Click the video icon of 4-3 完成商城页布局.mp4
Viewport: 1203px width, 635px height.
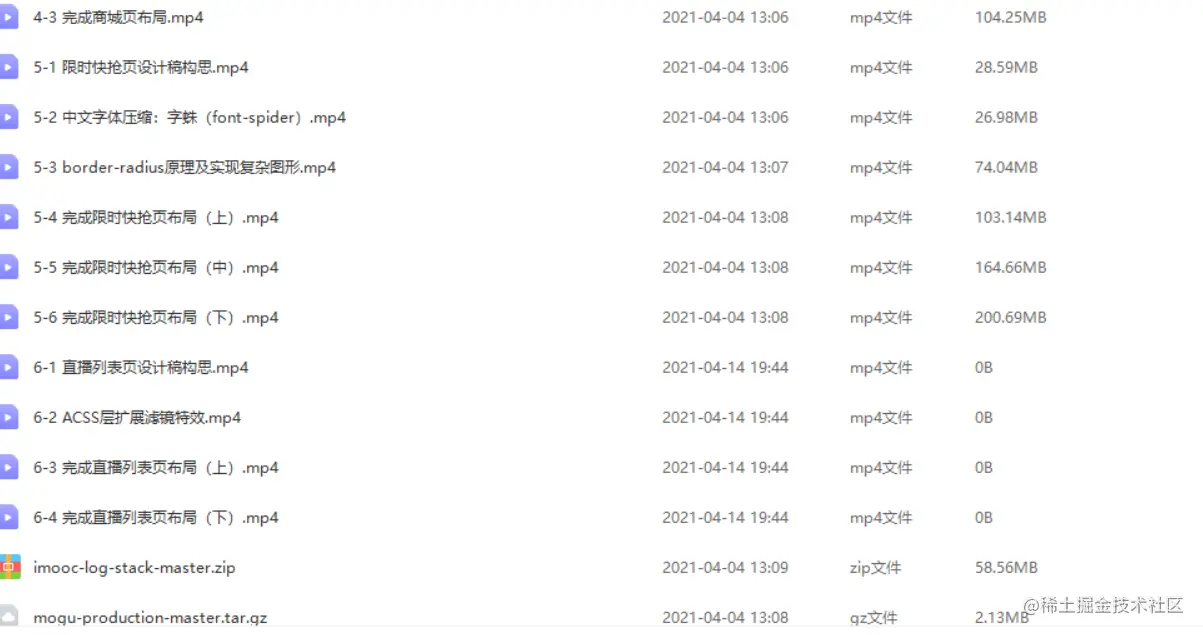pos(8,17)
